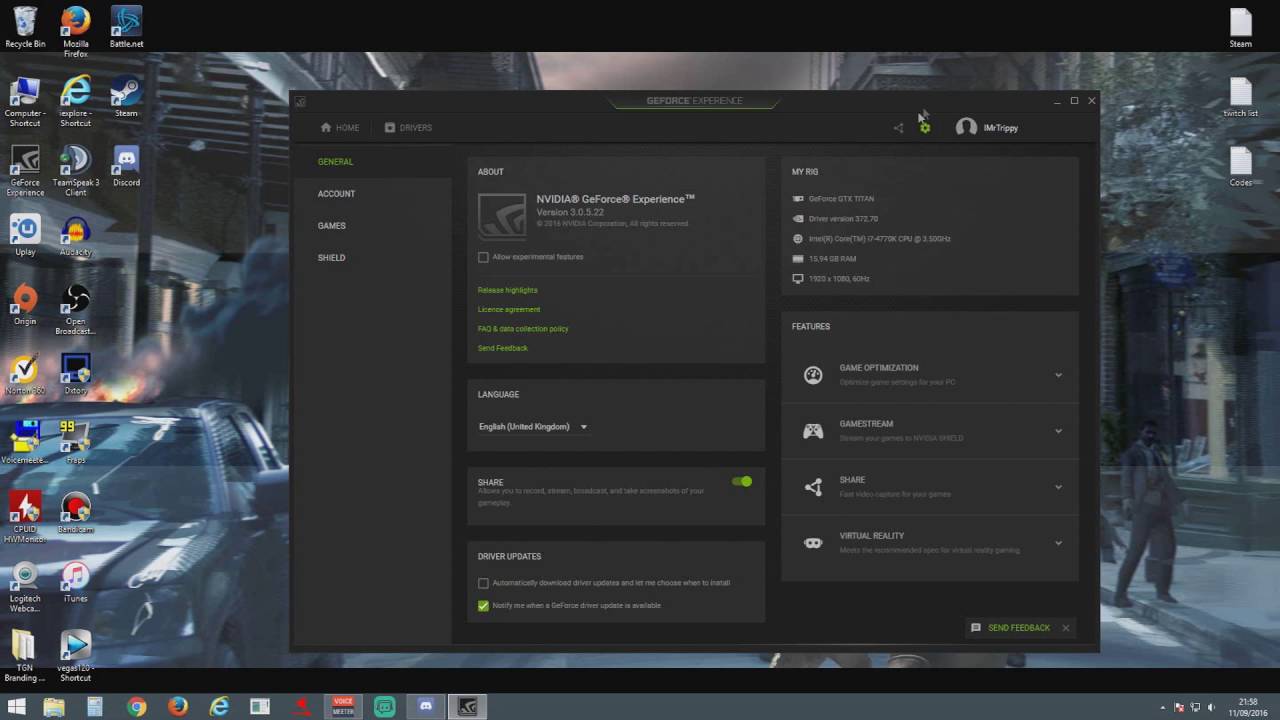
Task: Select the Audacity desktop icon
Action: click(x=75, y=235)
